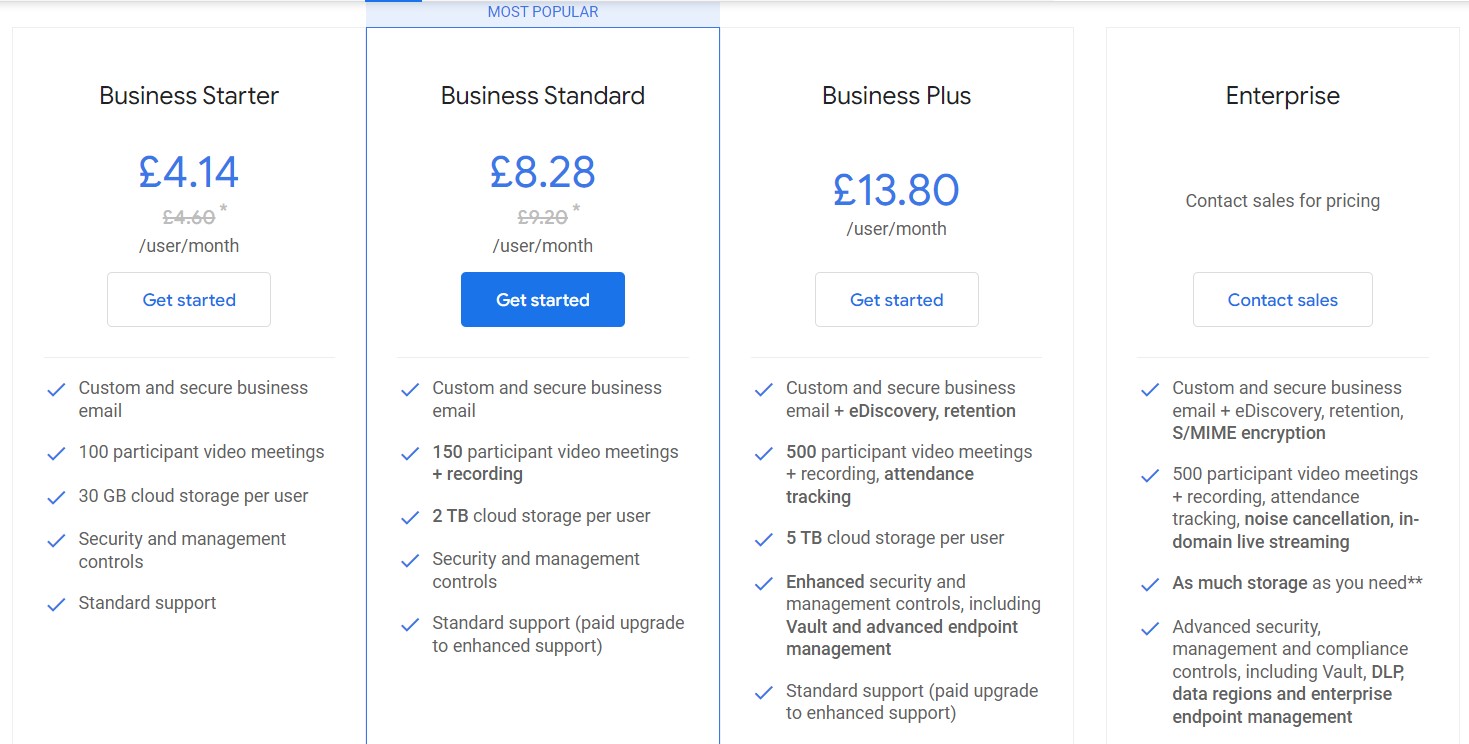Click checkmark next to Starter's Standard support
This screenshot has height=744, width=1469.
(56, 604)
